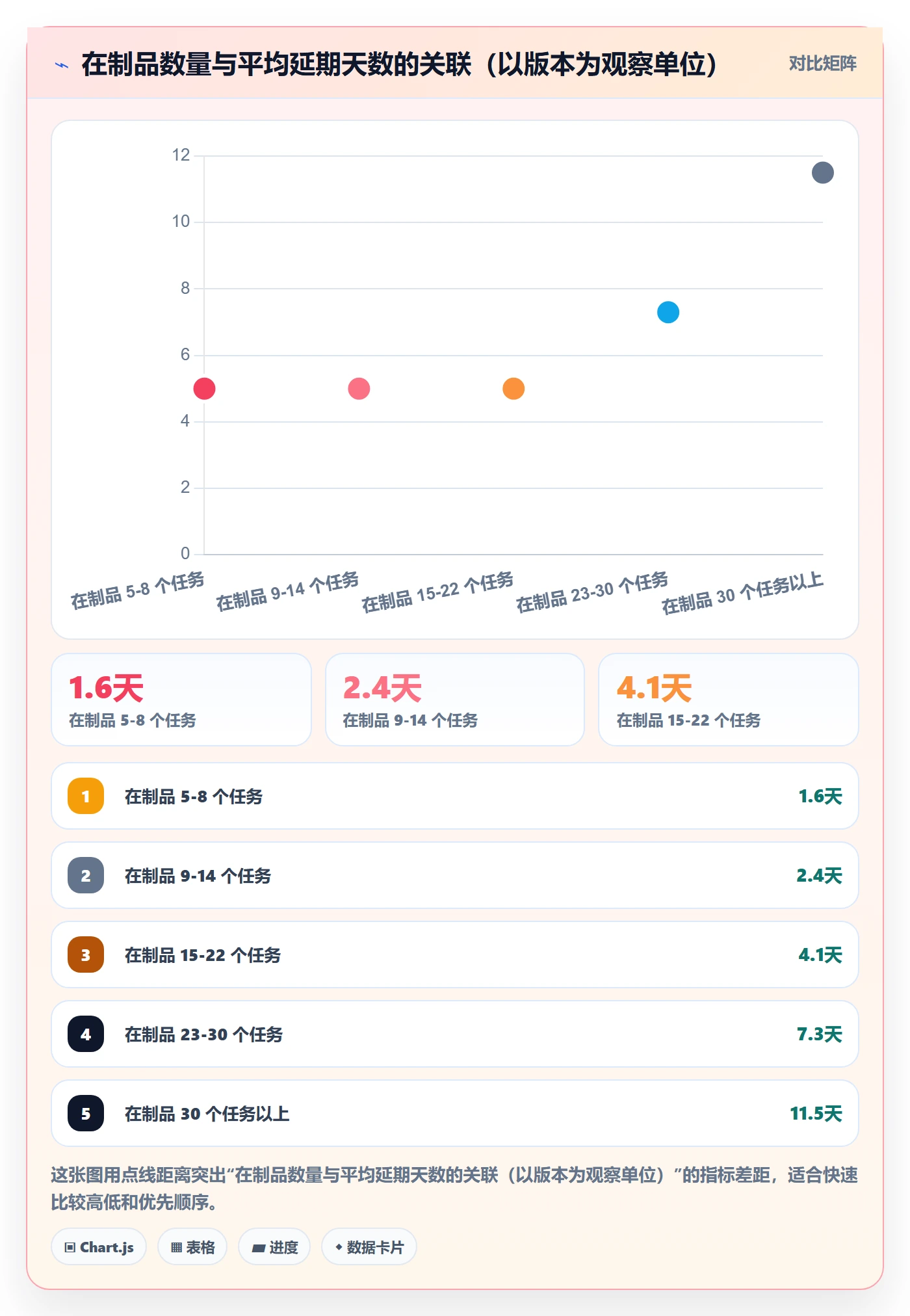Image resolution: width=910 pixels, height=1316 pixels.
Task: Open the 1.6天 summary card
Action: [181, 700]
